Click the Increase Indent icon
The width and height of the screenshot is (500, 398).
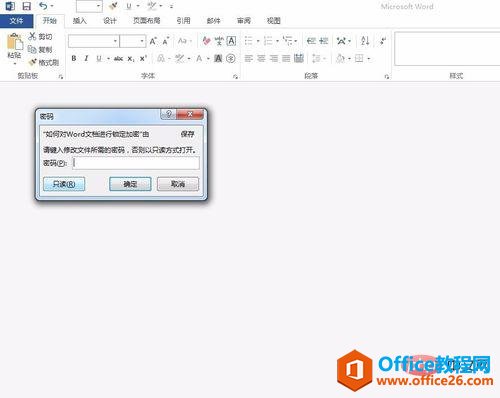pos(323,41)
